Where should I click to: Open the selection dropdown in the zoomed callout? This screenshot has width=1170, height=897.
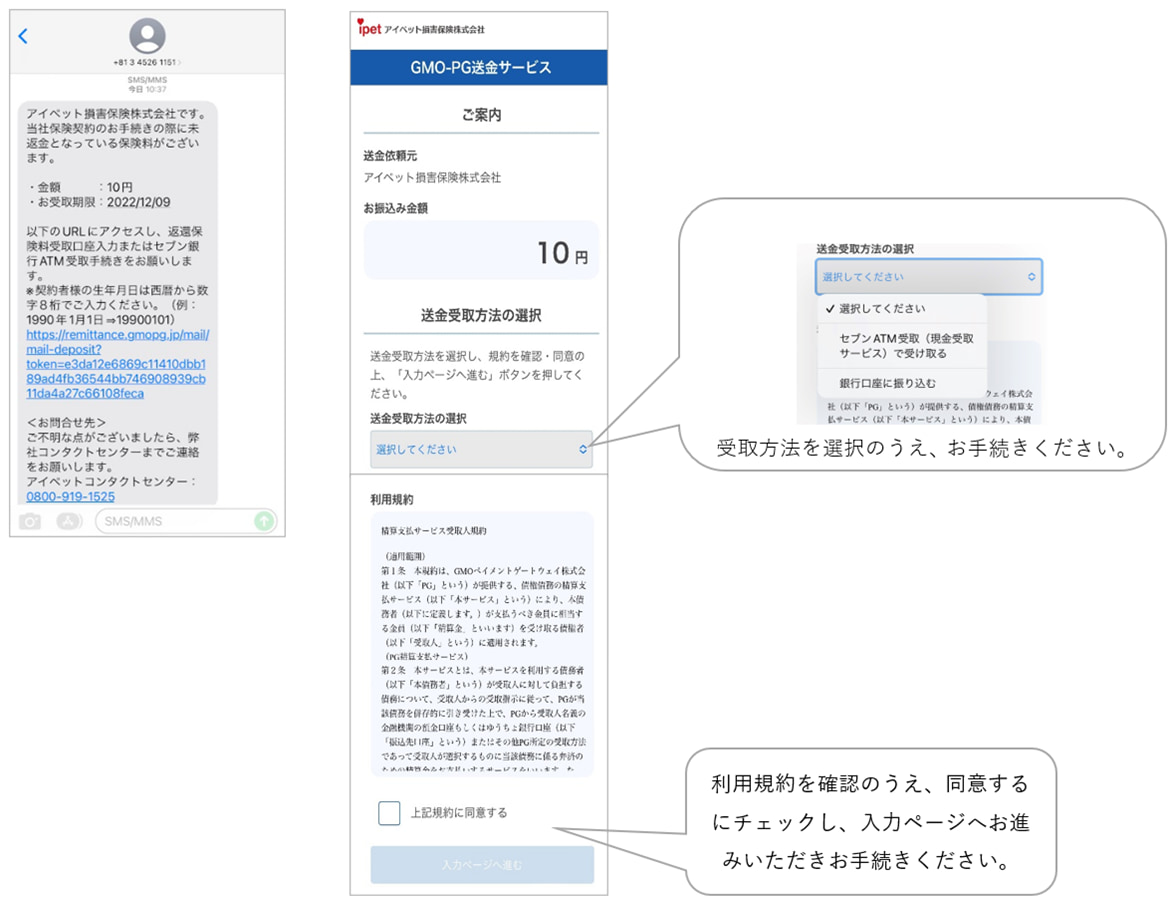[928, 276]
